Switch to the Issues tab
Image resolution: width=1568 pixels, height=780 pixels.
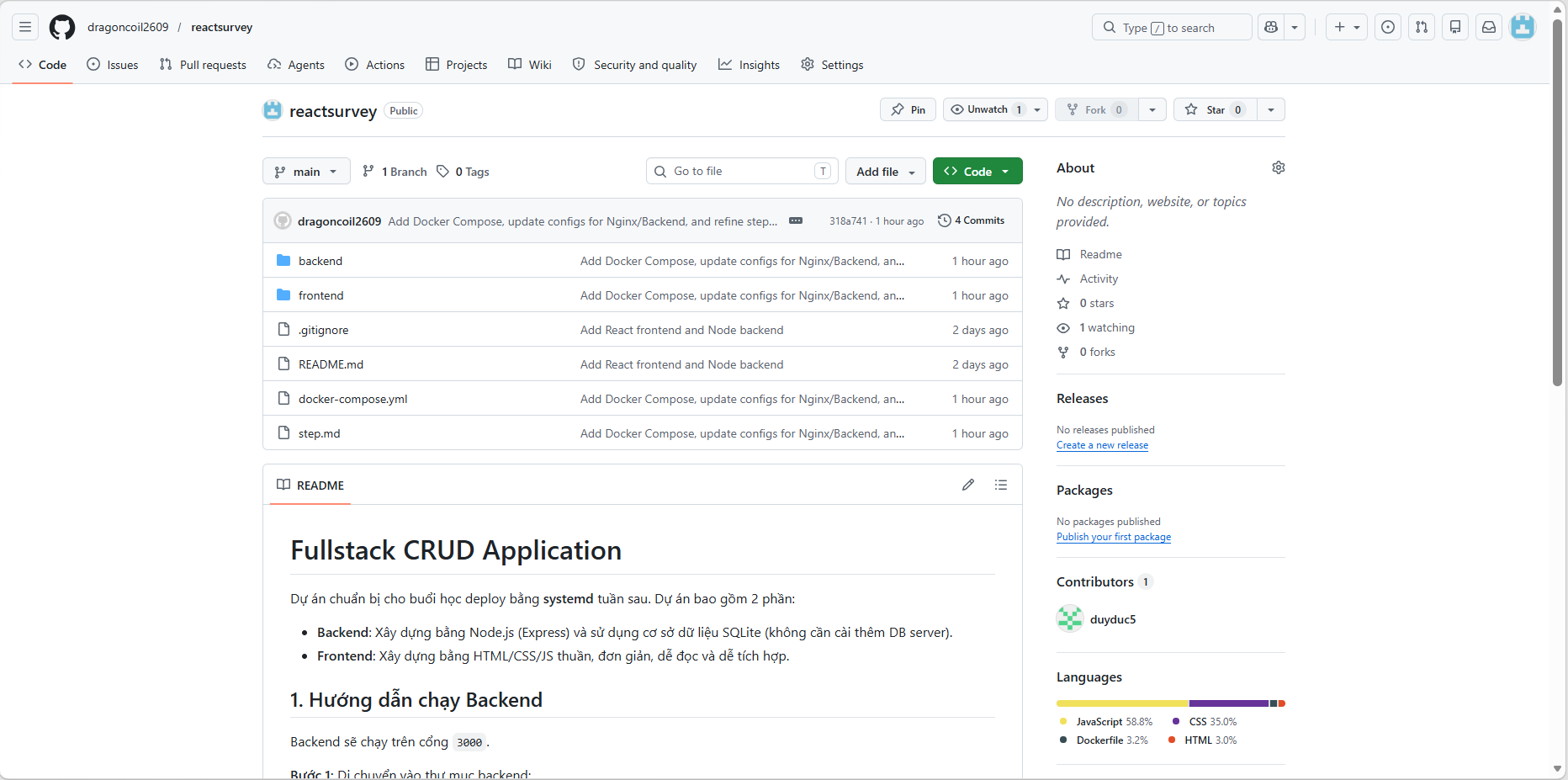tap(113, 65)
